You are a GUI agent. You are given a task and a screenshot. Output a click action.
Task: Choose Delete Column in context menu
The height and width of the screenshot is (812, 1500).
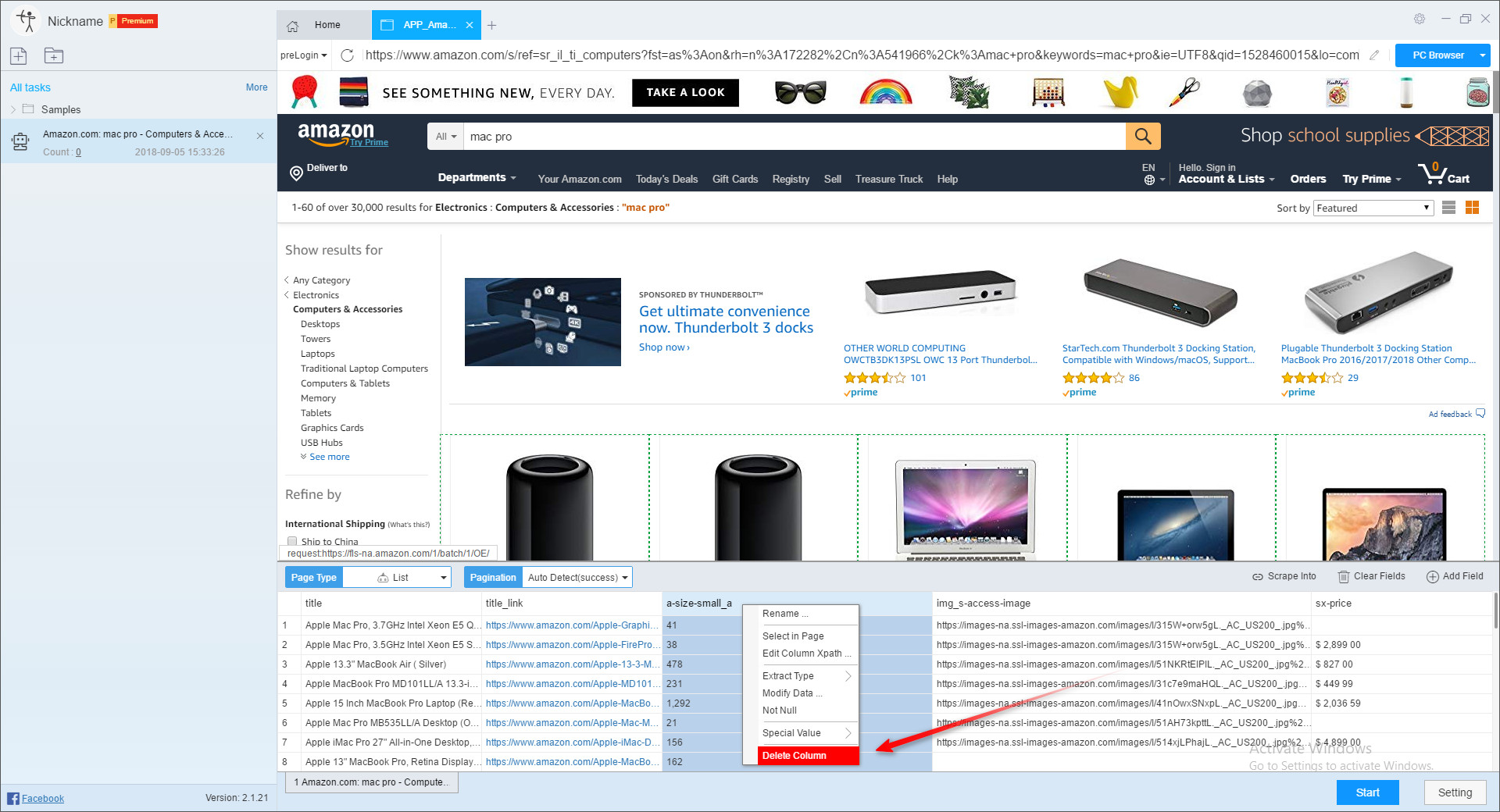click(808, 756)
